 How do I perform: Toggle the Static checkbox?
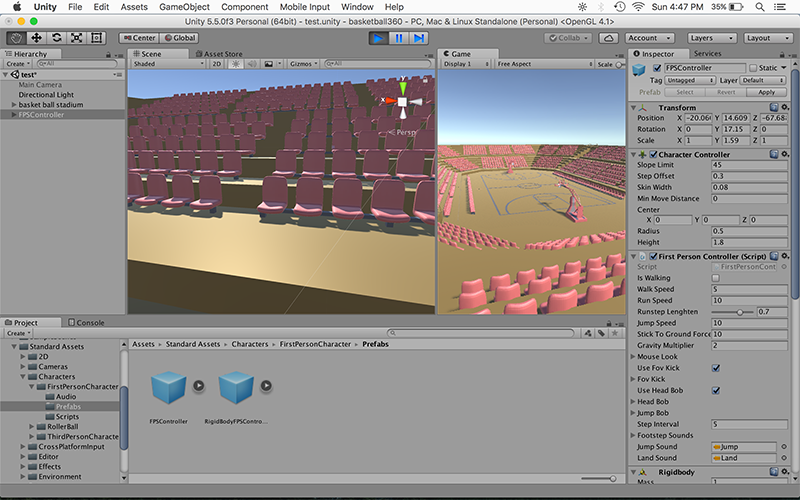pyautogui.click(x=753, y=68)
